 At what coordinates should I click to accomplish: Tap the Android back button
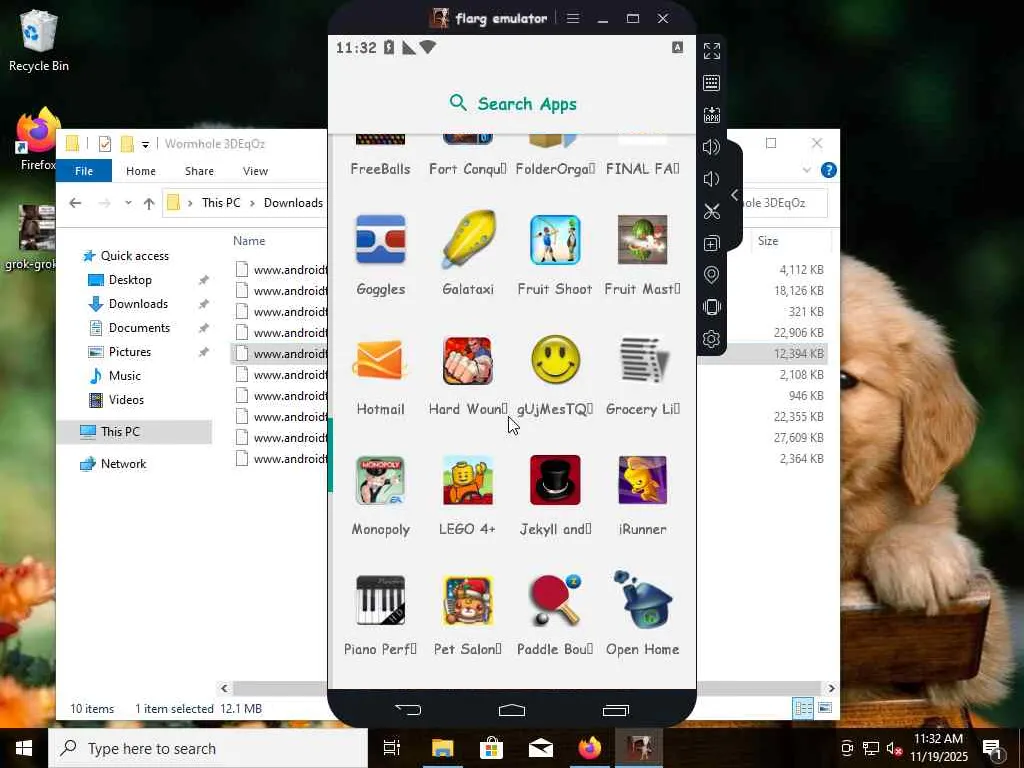click(x=408, y=709)
